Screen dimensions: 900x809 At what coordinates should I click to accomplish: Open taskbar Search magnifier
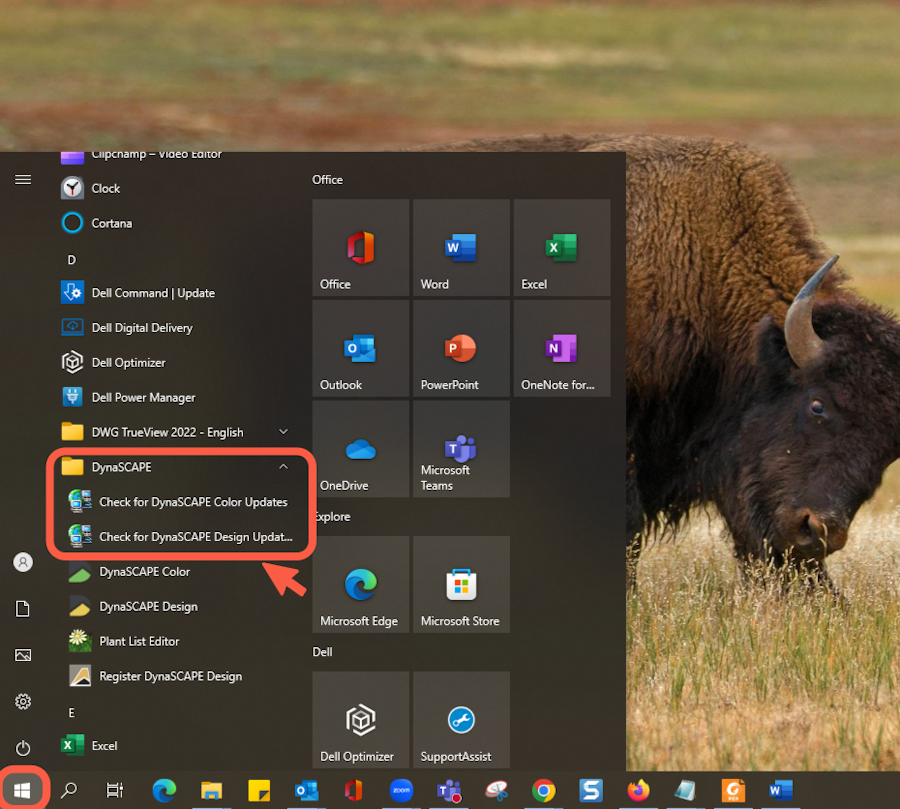point(69,791)
